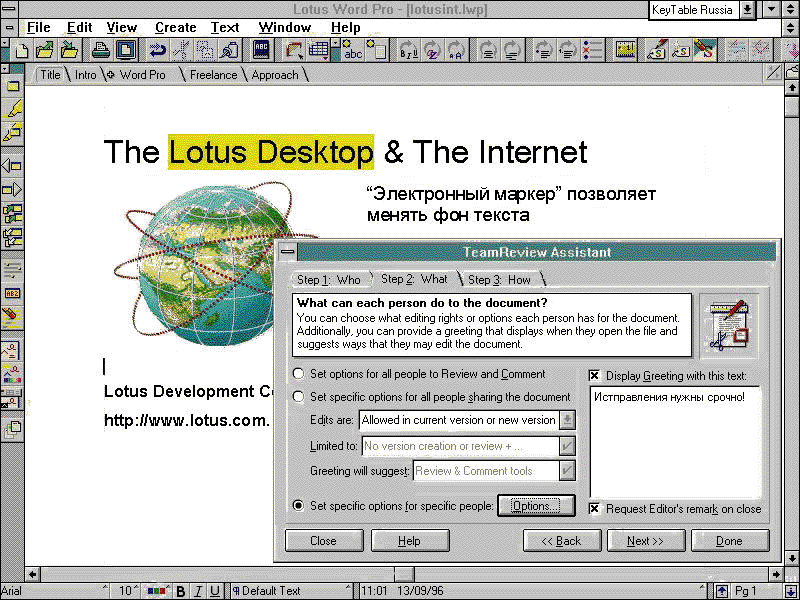Image resolution: width=800 pixels, height=600 pixels.
Task: Select 'Set specific options for specific people' radio
Action: click(x=298, y=506)
